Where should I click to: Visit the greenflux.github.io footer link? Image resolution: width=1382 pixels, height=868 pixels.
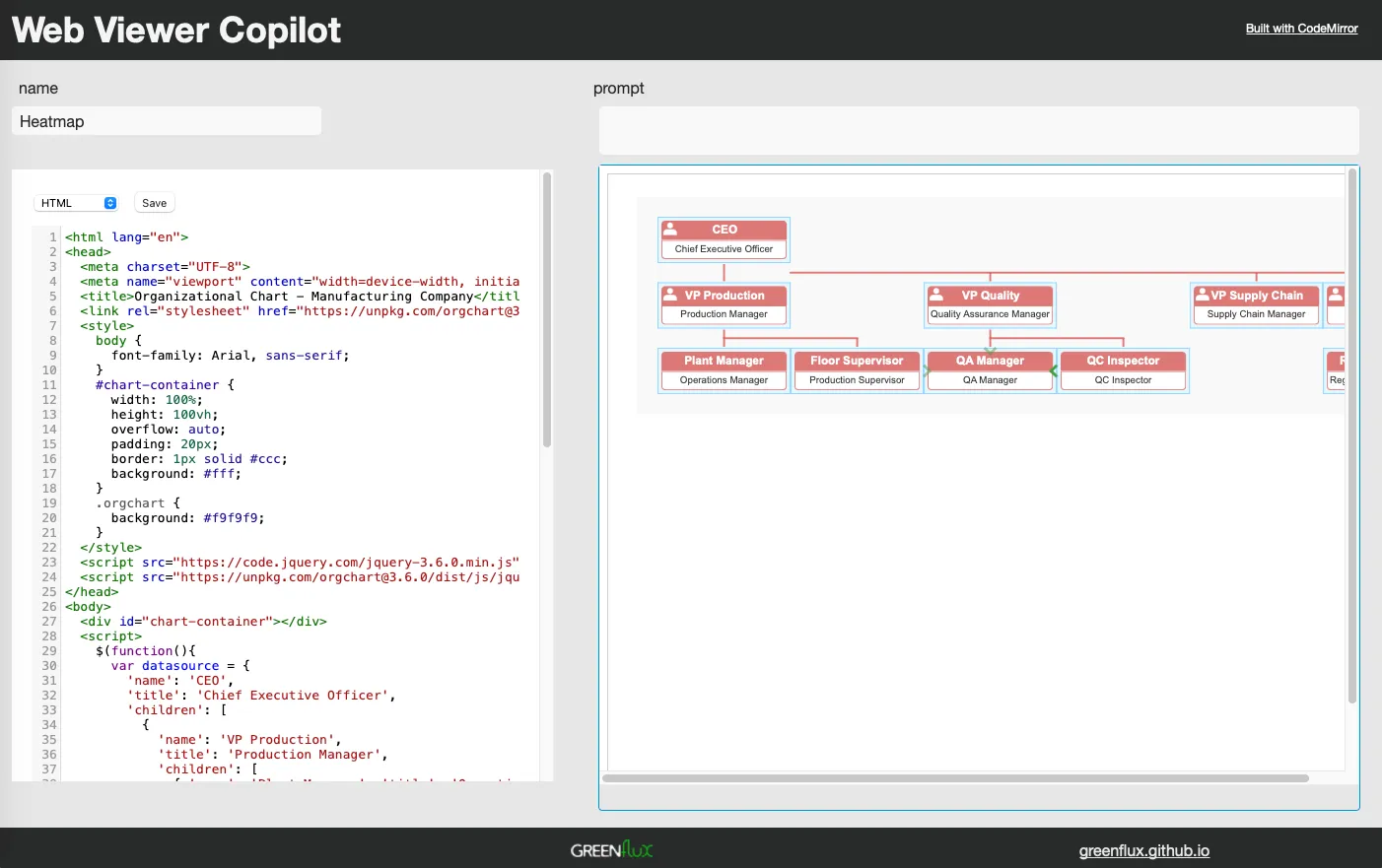point(1143,851)
